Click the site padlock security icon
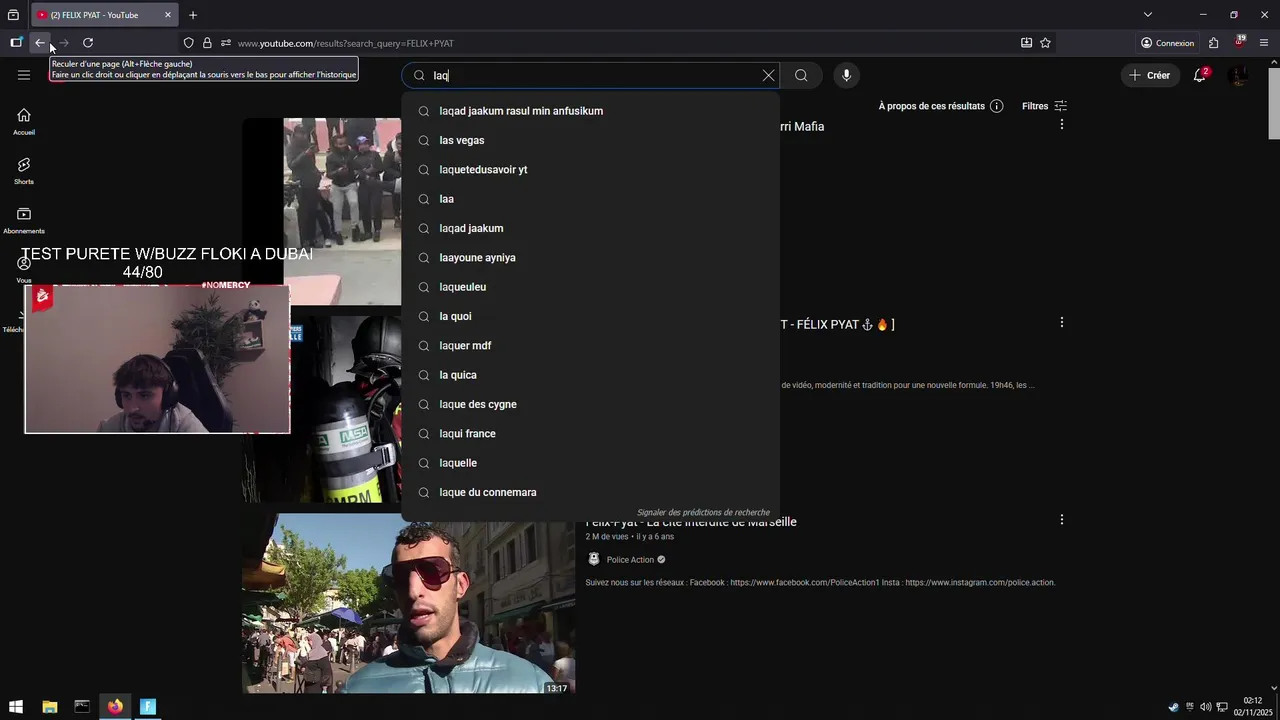Image resolution: width=1280 pixels, height=720 pixels. tap(207, 43)
